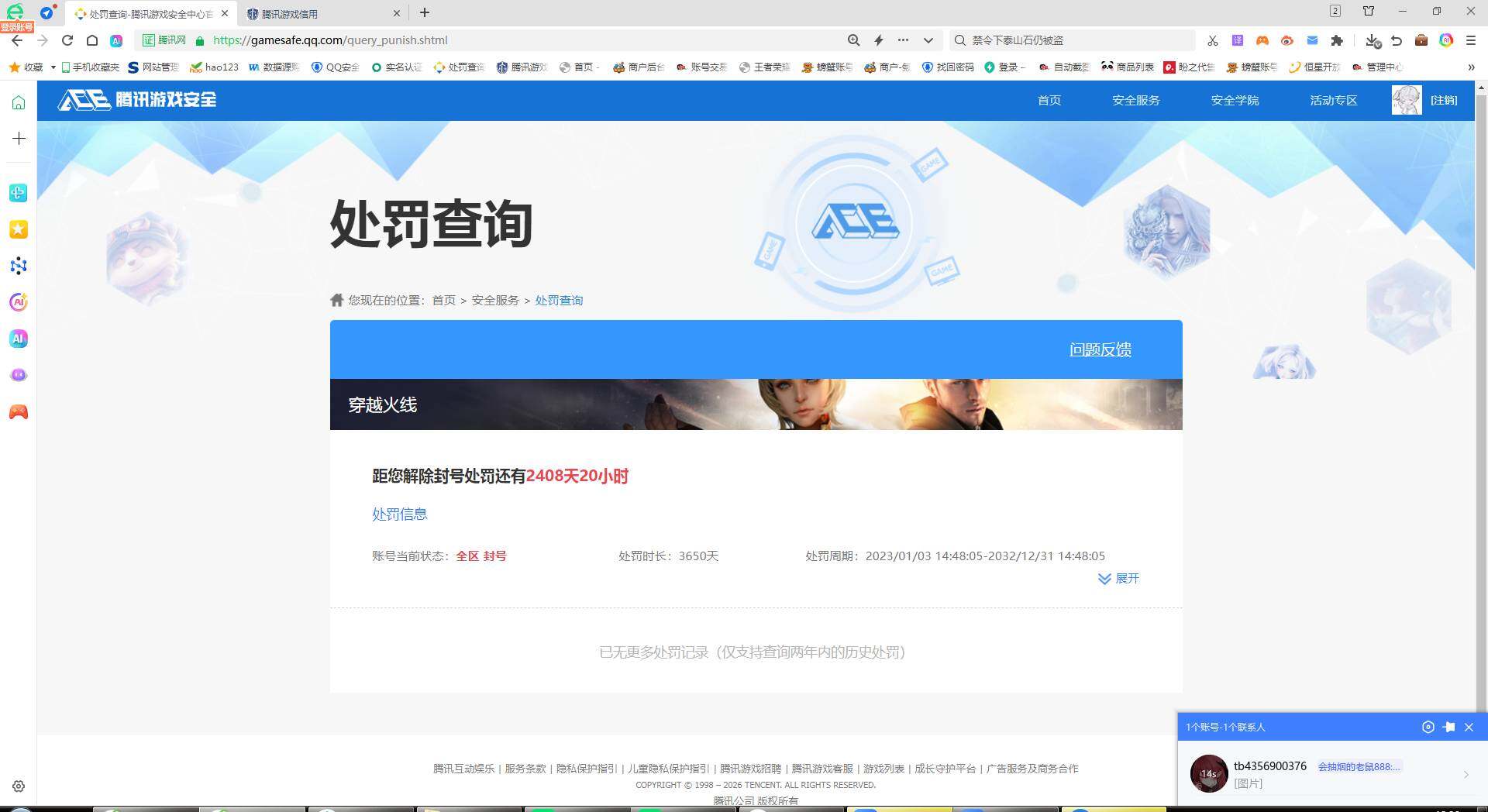Click the 注销 logout link
The width and height of the screenshot is (1488, 812).
point(1444,101)
